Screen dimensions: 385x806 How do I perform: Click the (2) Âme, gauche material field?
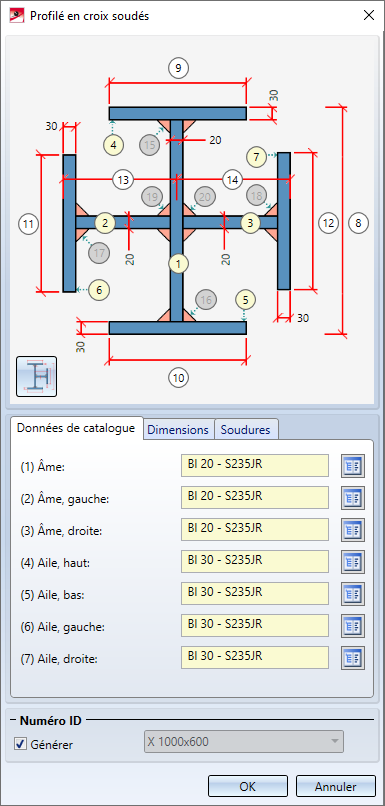tap(255, 498)
